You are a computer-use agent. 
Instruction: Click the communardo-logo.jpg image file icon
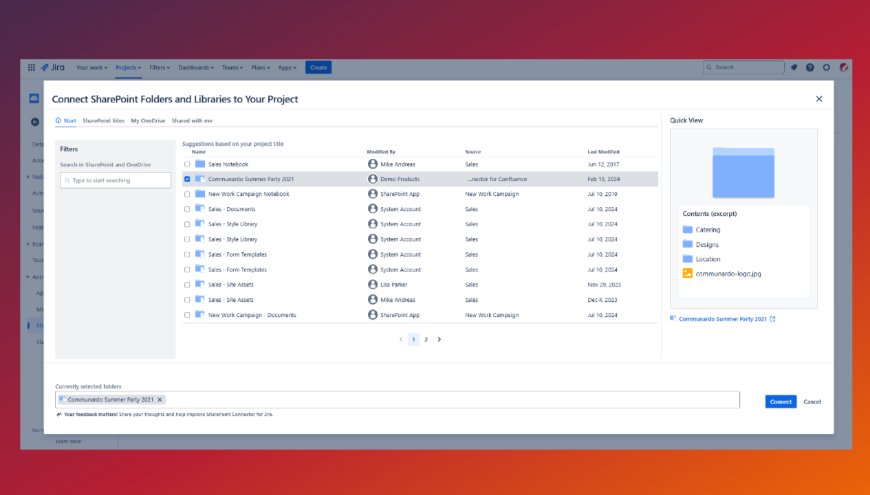pyautogui.click(x=688, y=273)
